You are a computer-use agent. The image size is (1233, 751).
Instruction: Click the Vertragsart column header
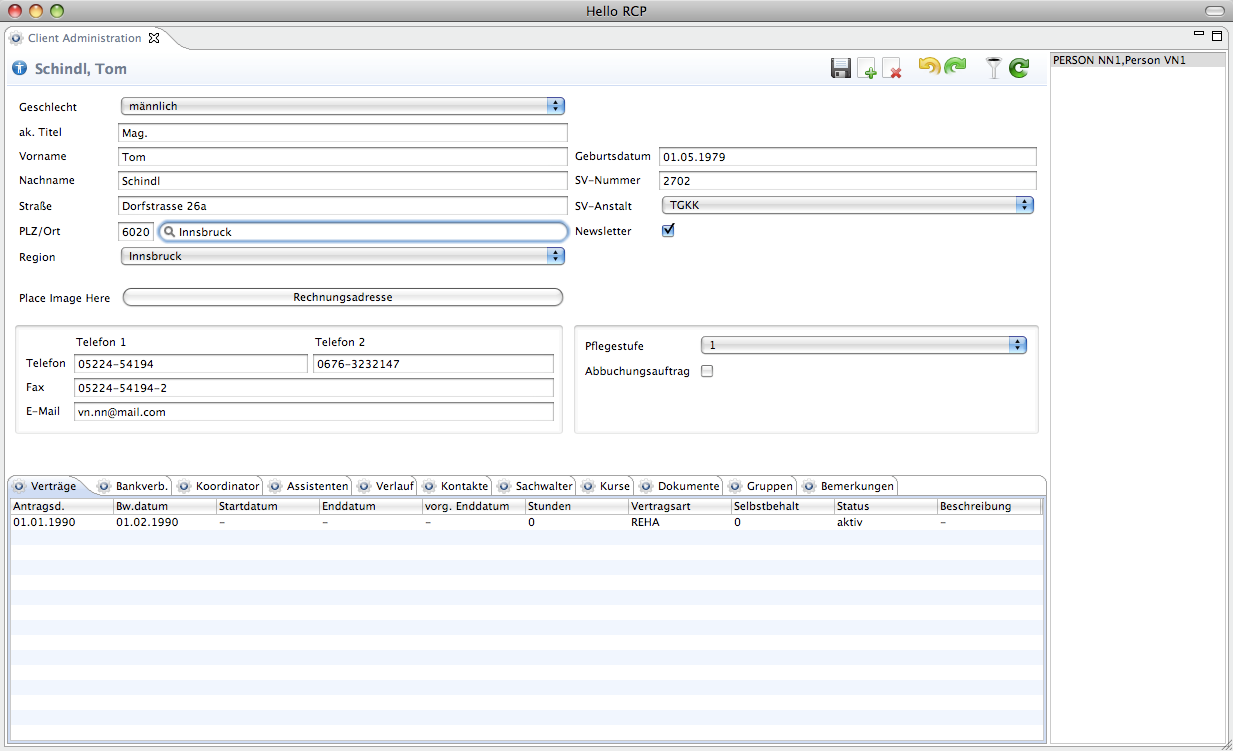(x=680, y=506)
